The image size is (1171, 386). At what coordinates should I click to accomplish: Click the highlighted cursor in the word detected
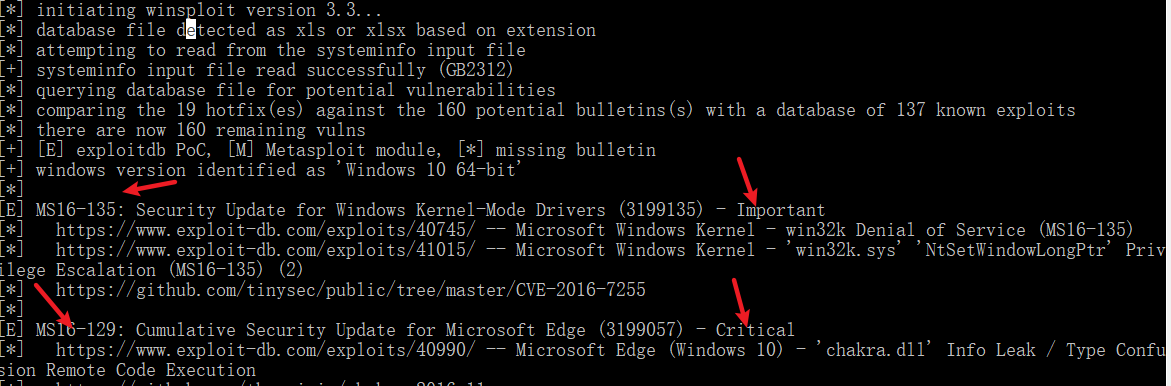190,31
